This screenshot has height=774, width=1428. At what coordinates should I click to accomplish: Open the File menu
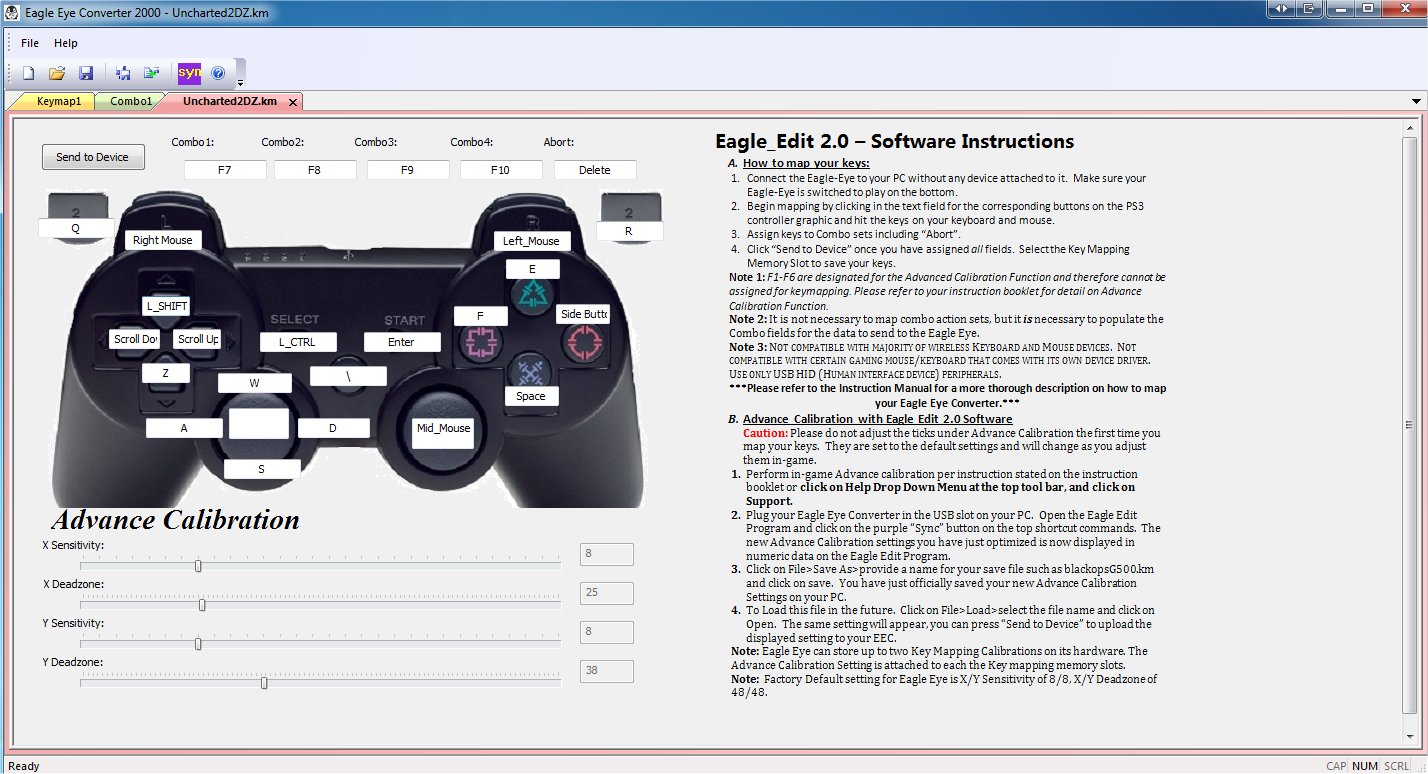point(30,43)
